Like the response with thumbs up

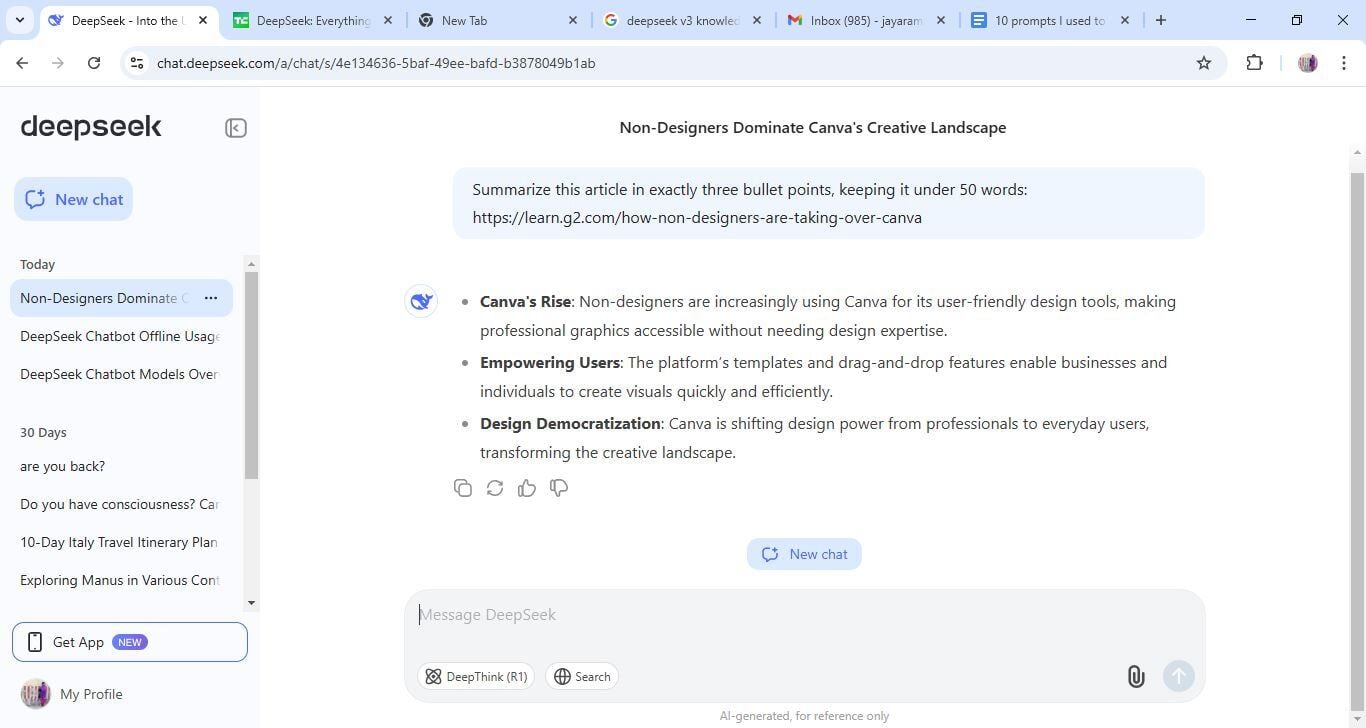pyautogui.click(x=527, y=488)
